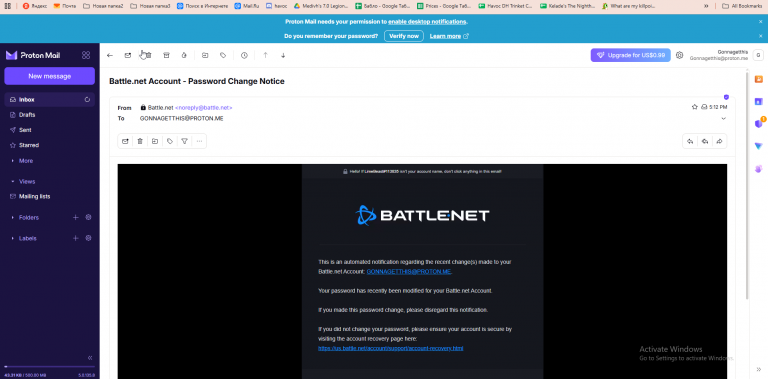Click the Verify now button in the banner
Image resolution: width=768 pixels, height=379 pixels.
[x=404, y=36]
